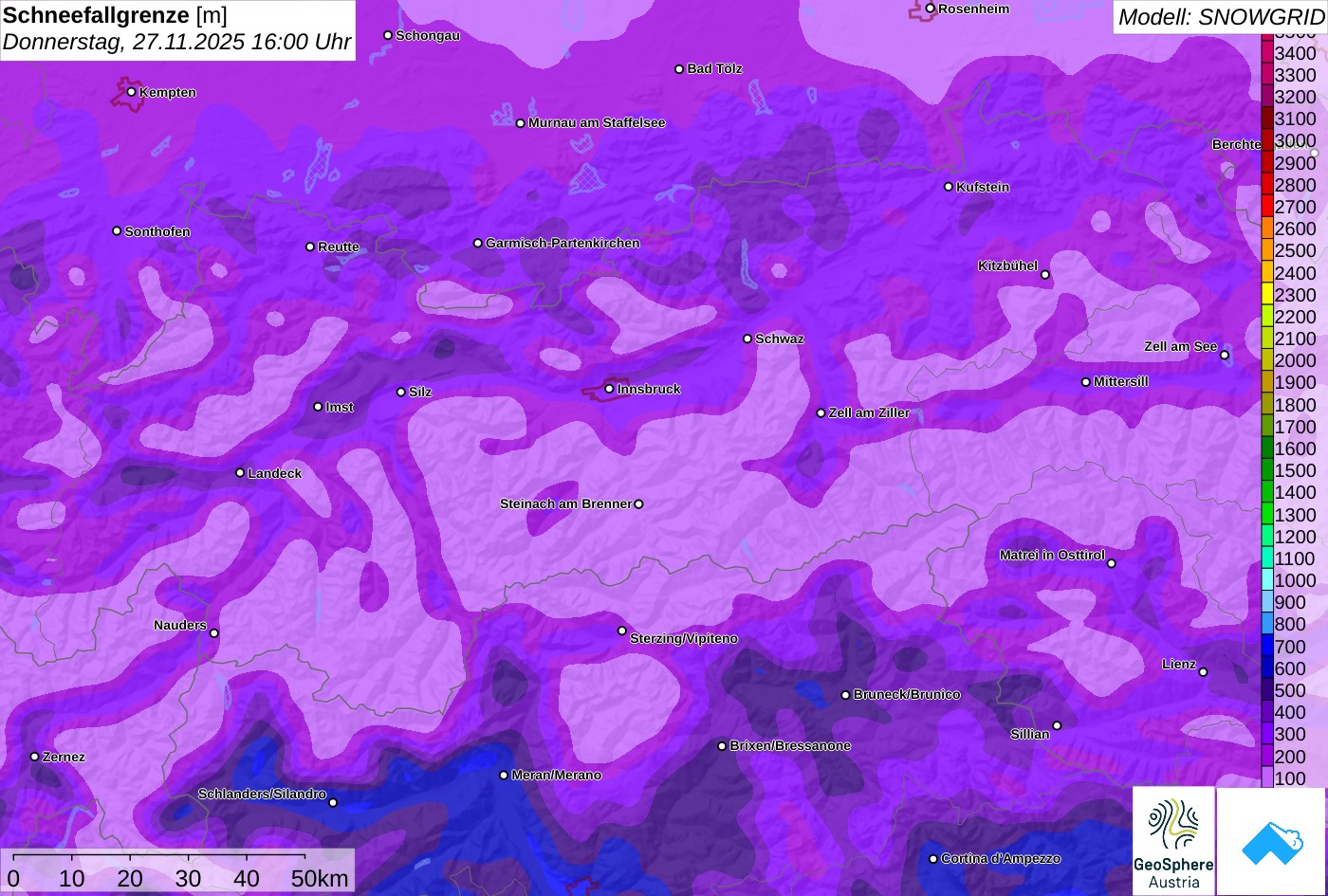Click the 20 mark on scale bar

pyautogui.click(x=130, y=879)
